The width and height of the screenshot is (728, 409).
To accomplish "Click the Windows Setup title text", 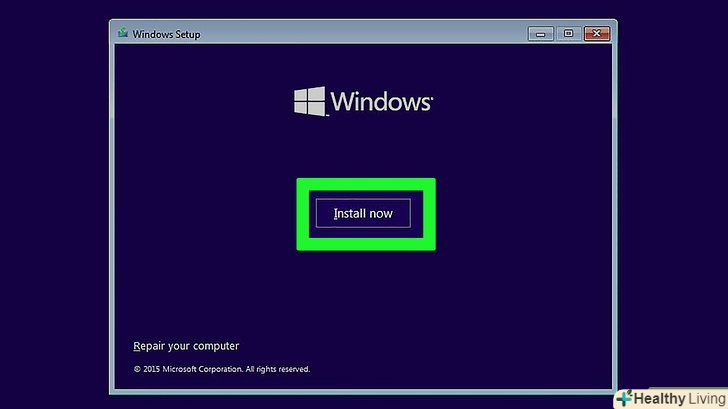I will 167,34.
